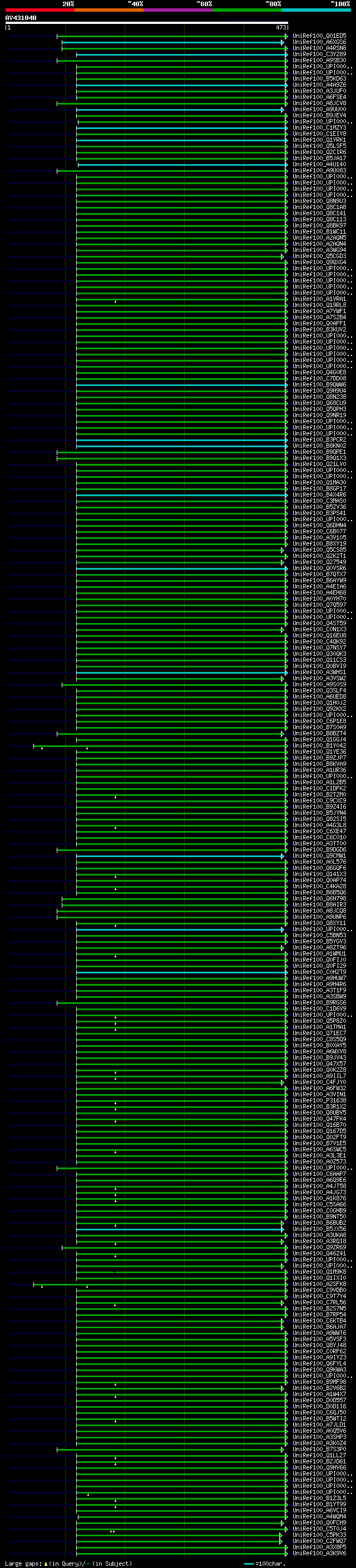Image resolution: width=356 pixels, height=1568 pixels.
Task: Click the UniRef100_B1WC11 label
Action: (x=319, y=232)
